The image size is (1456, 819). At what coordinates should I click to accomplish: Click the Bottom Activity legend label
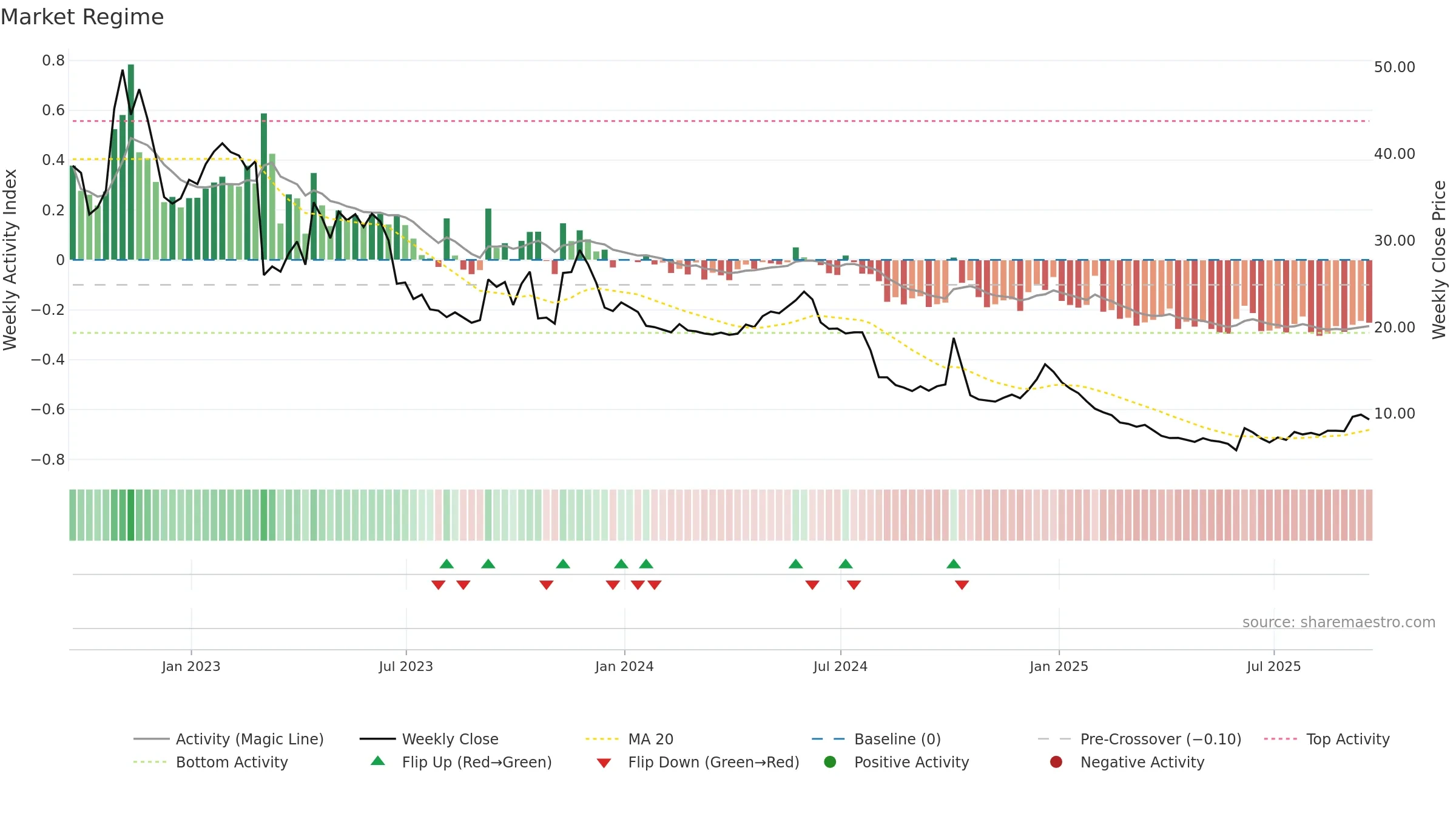click(x=232, y=762)
